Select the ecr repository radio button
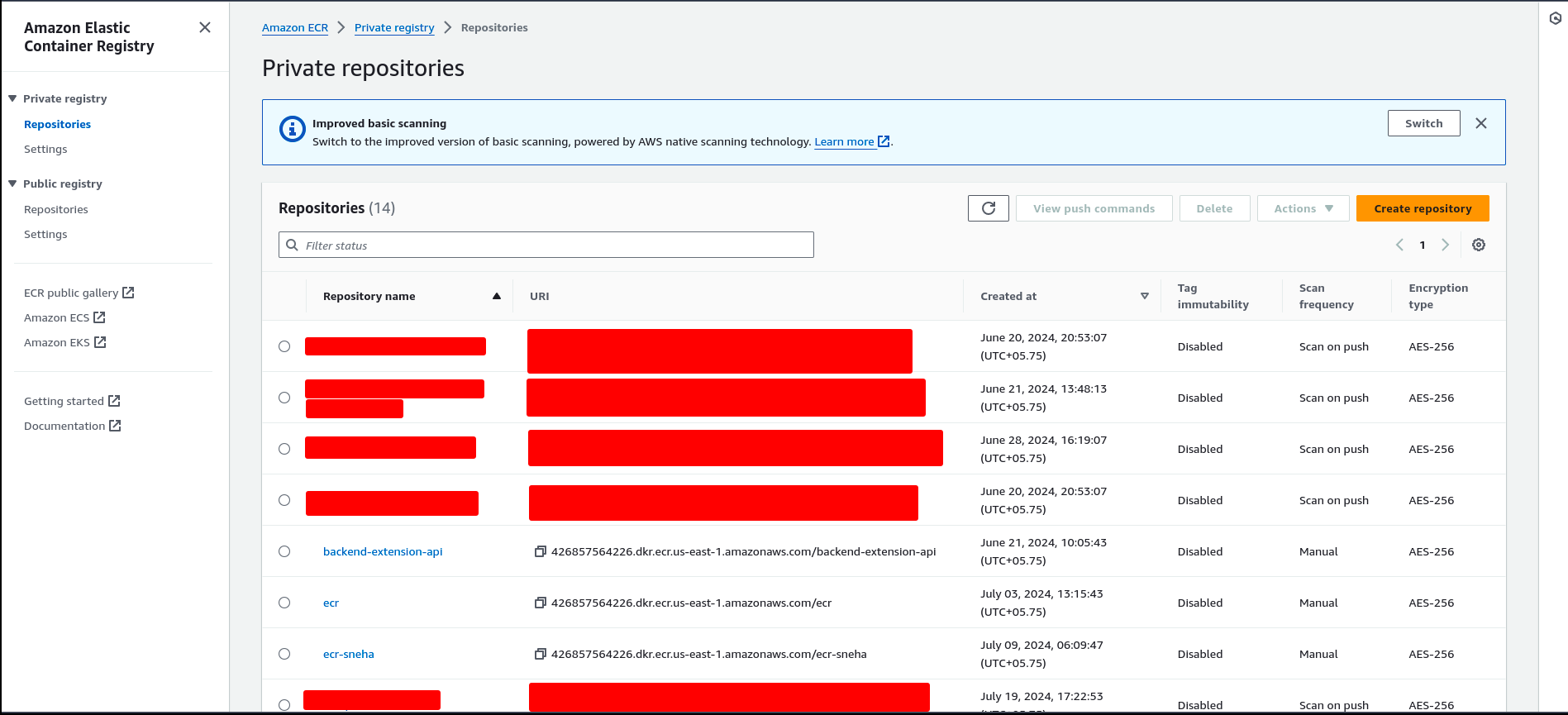 (284, 603)
